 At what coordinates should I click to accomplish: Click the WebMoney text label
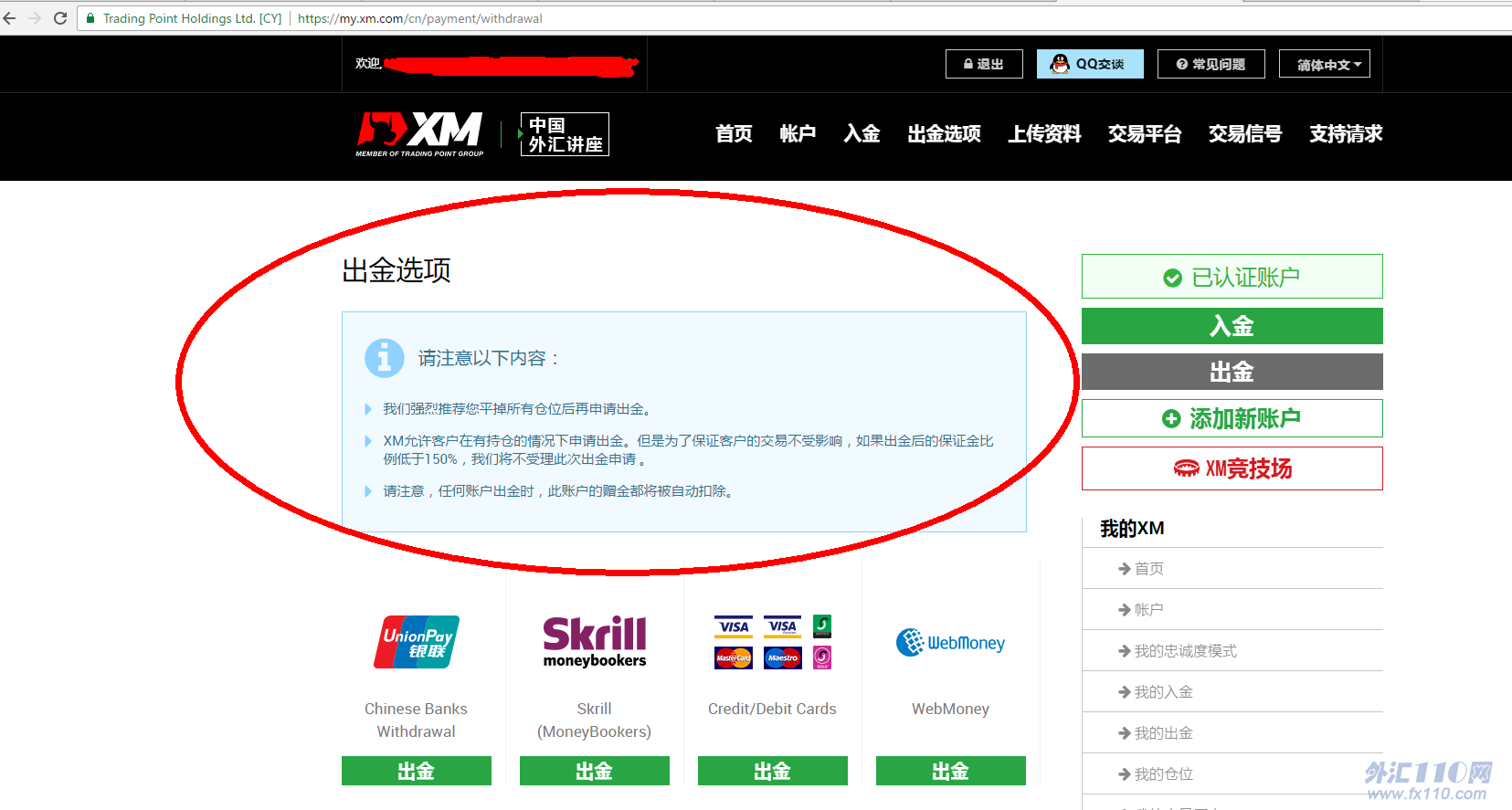[x=951, y=709]
